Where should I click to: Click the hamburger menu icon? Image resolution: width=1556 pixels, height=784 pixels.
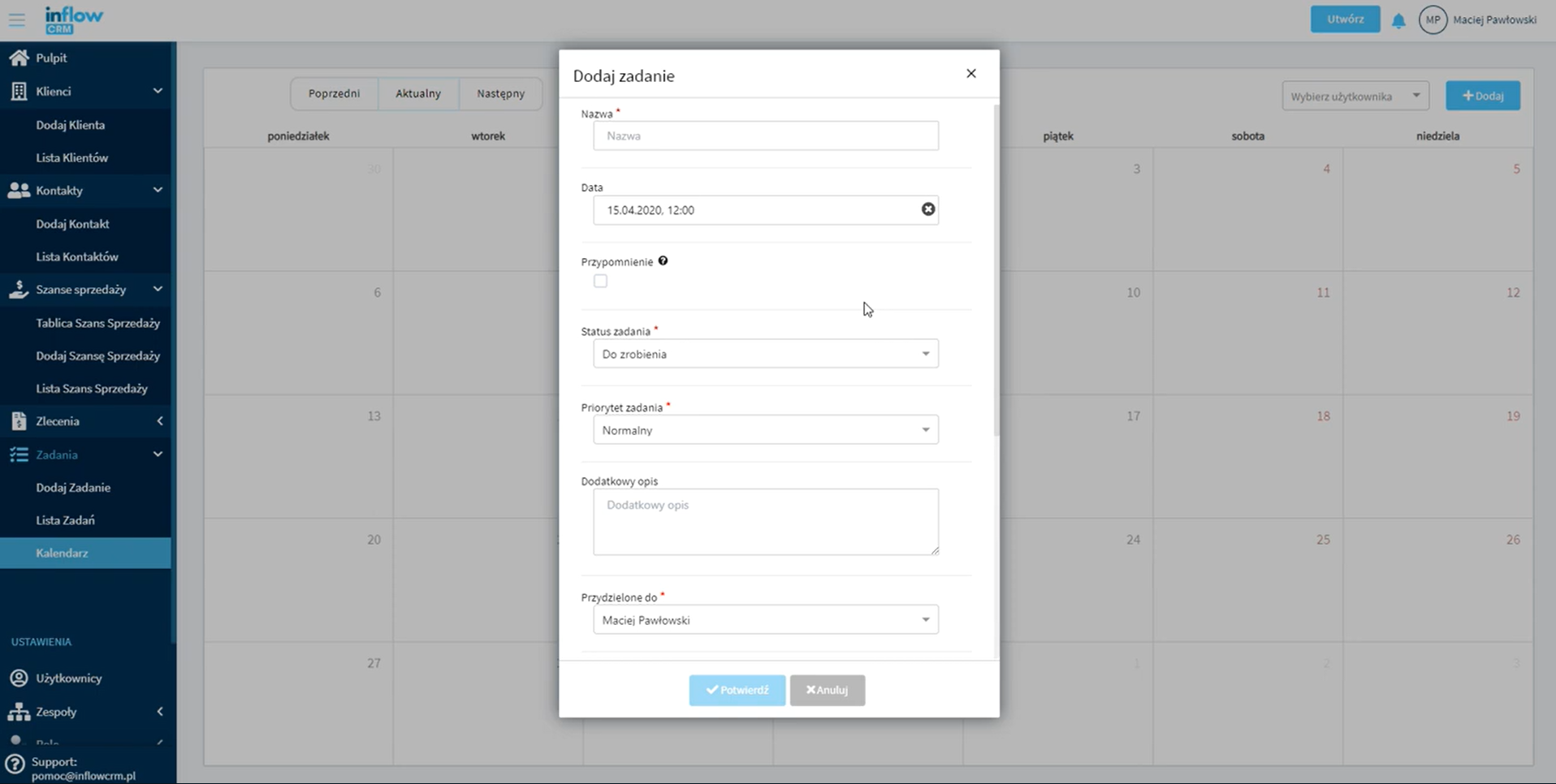click(17, 19)
